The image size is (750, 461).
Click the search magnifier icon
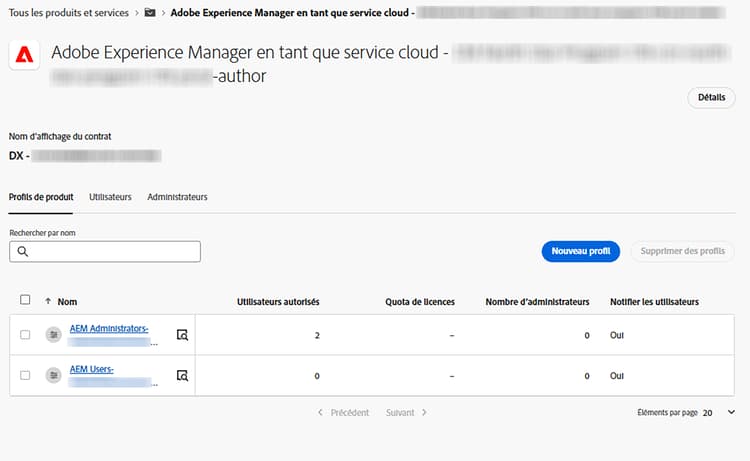[22, 252]
